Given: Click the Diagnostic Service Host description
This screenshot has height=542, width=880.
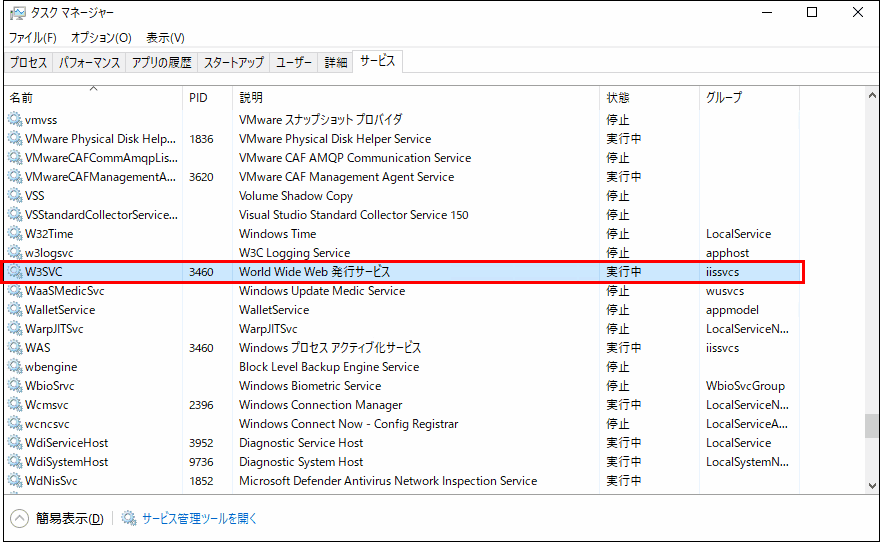Looking at the screenshot, I should tap(301, 443).
